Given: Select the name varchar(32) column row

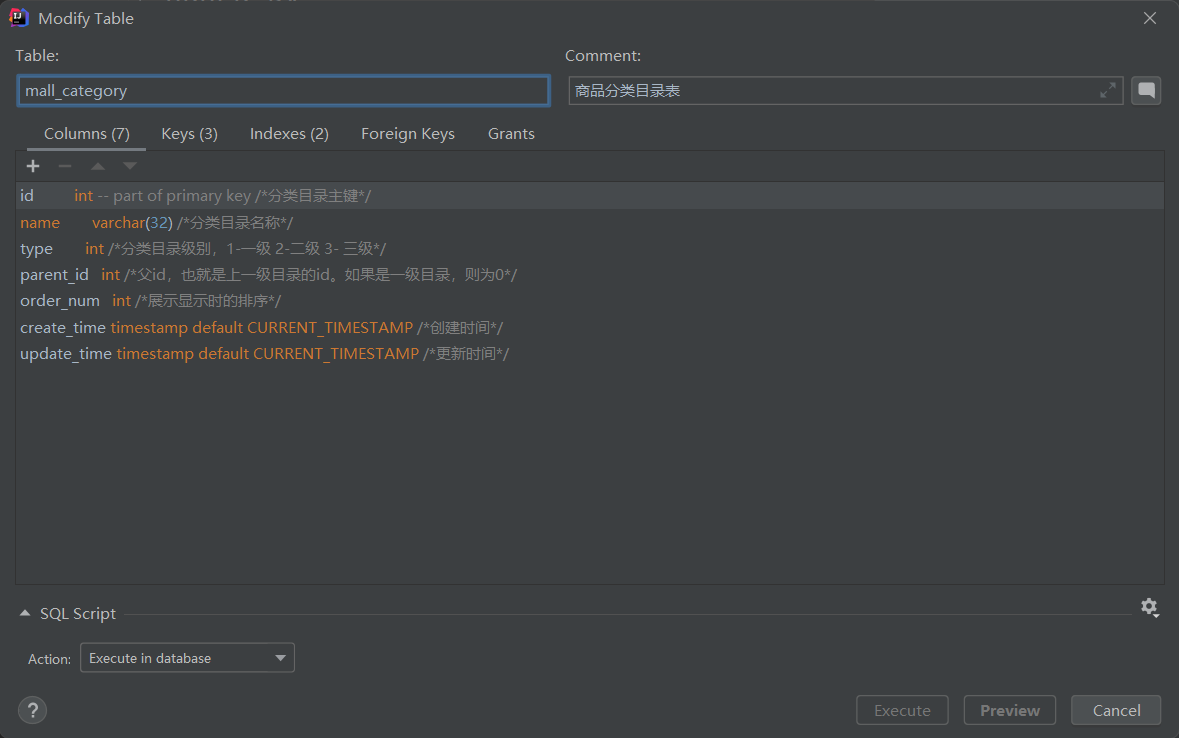Looking at the screenshot, I should tap(590, 223).
